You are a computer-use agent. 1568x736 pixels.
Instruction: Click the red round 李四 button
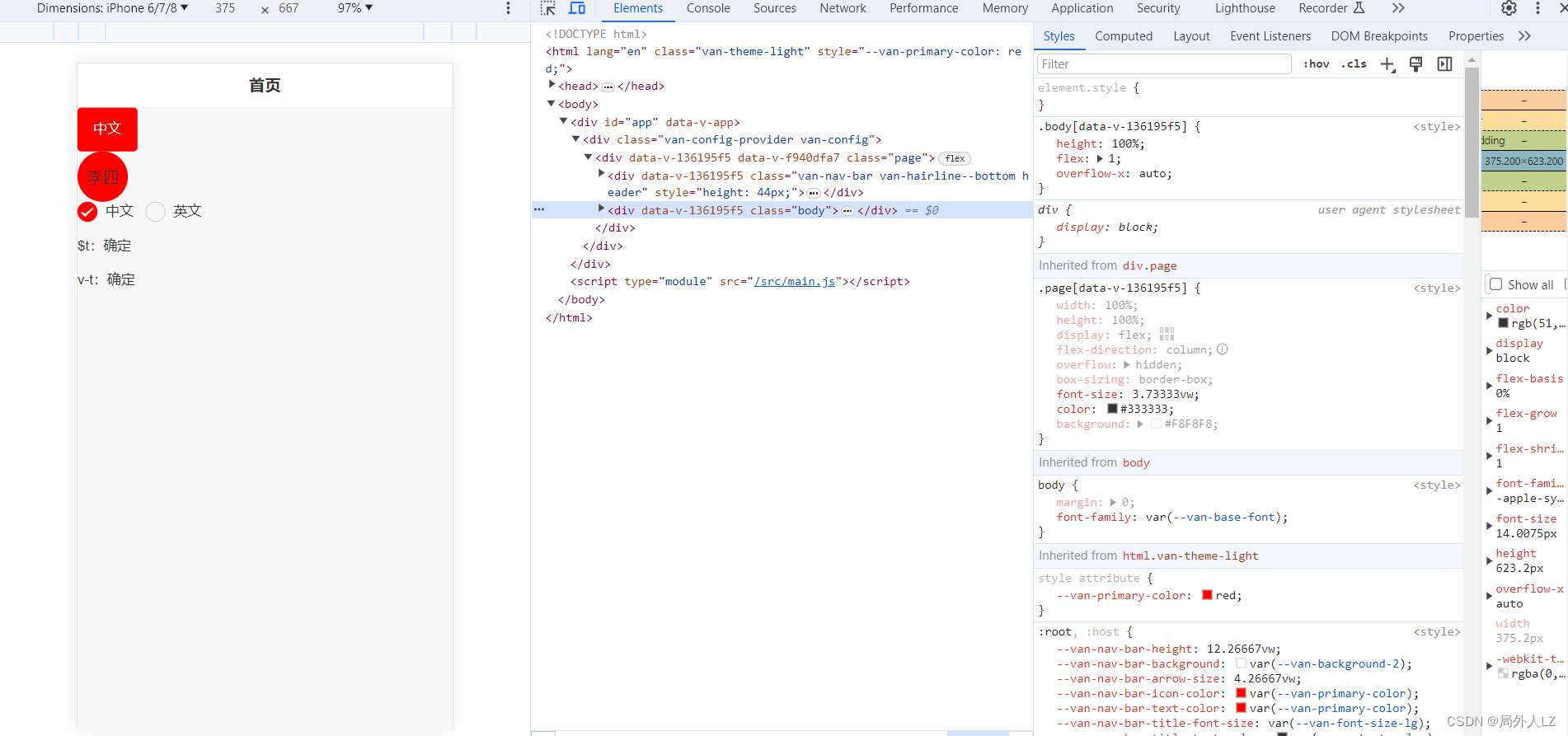pos(102,176)
